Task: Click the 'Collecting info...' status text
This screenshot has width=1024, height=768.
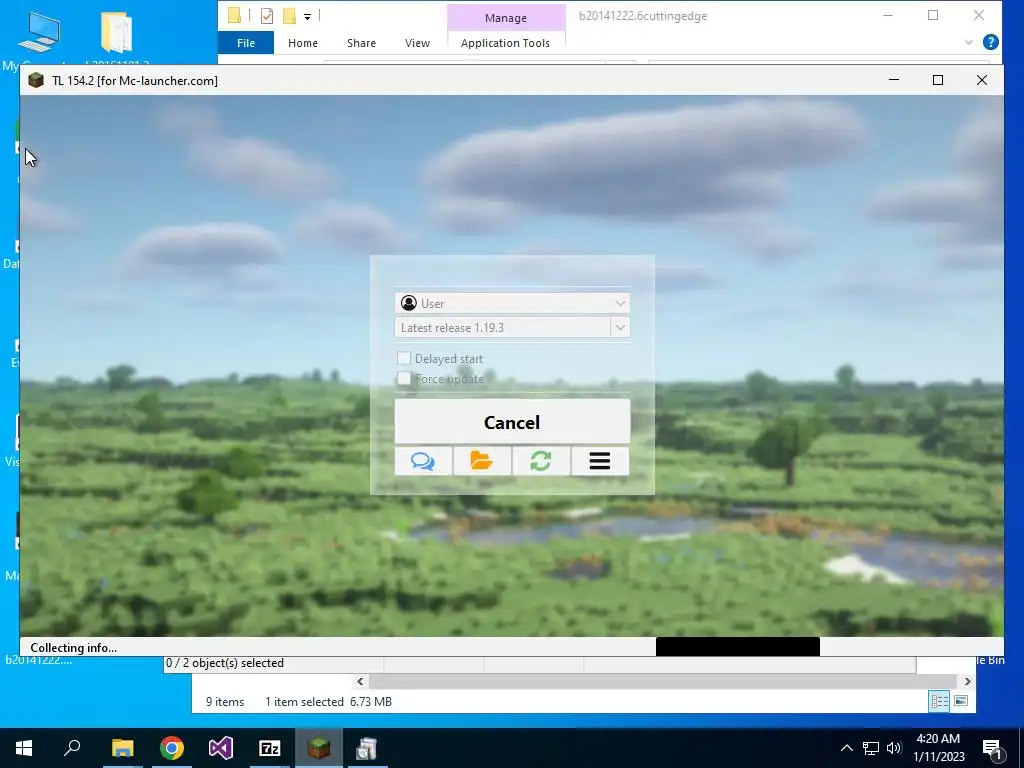Action: (74, 648)
